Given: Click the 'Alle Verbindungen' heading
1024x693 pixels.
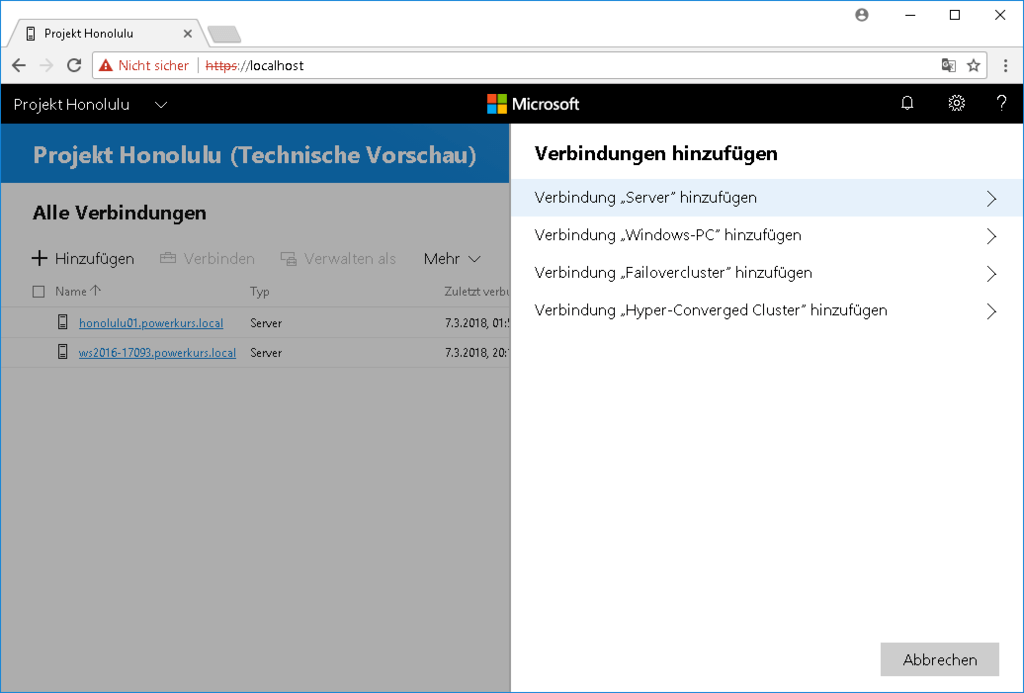Looking at the screenshot, I should (x=120, y=213).
